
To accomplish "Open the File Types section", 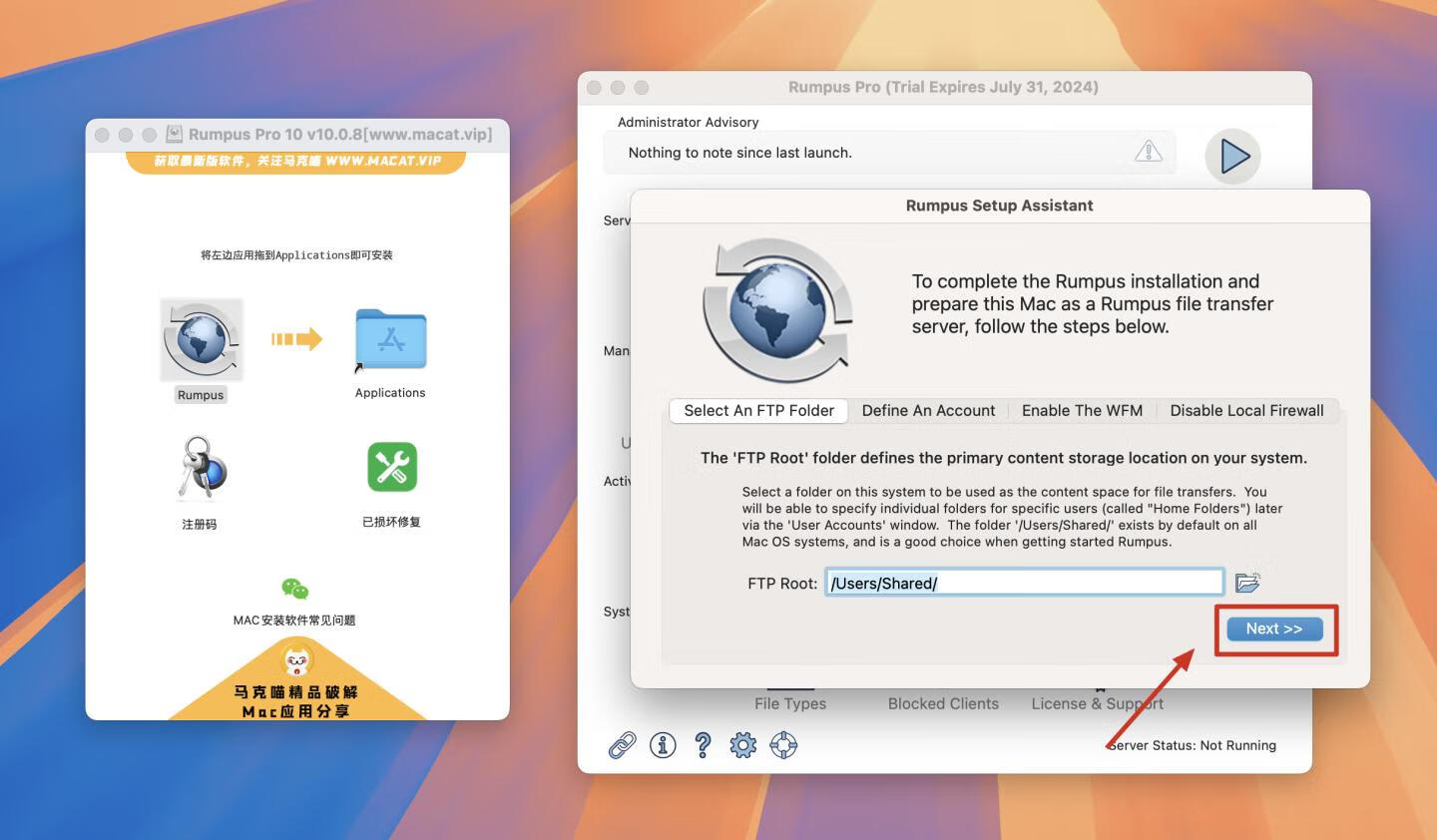I will click(x=790, y=703).
